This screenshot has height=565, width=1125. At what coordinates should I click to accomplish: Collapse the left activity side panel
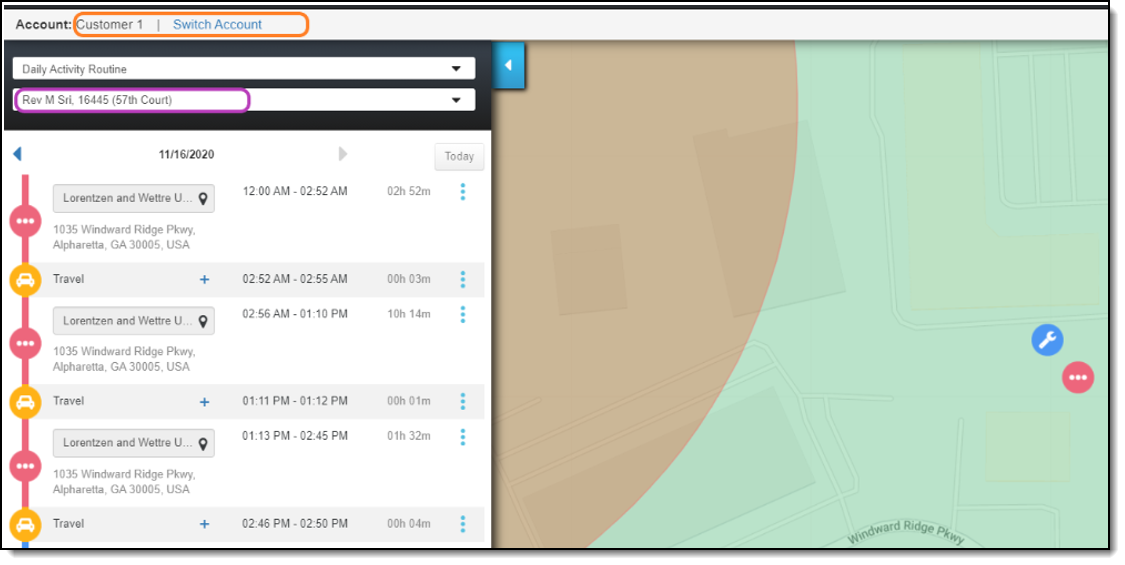pos(508,66)
